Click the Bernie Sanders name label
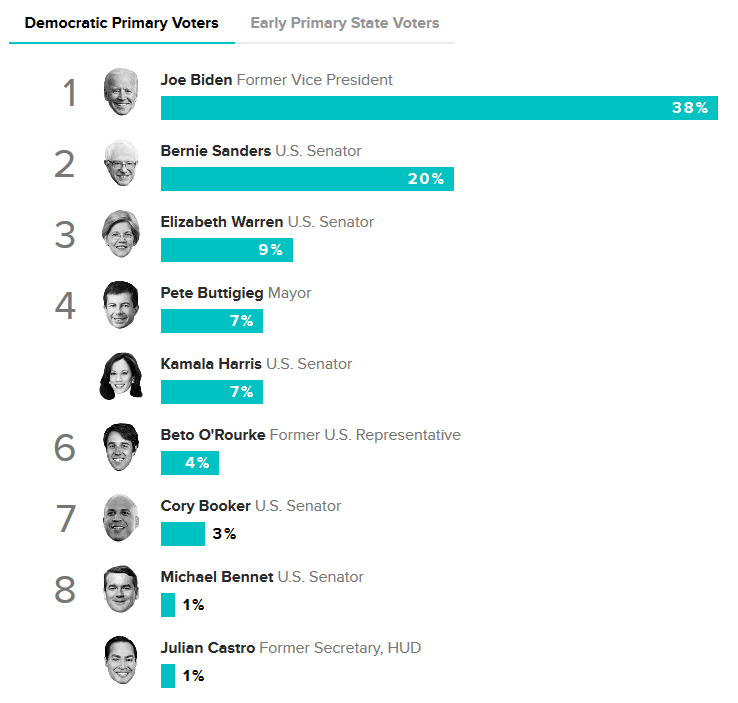738x703 pixels. tap(216, 151)
